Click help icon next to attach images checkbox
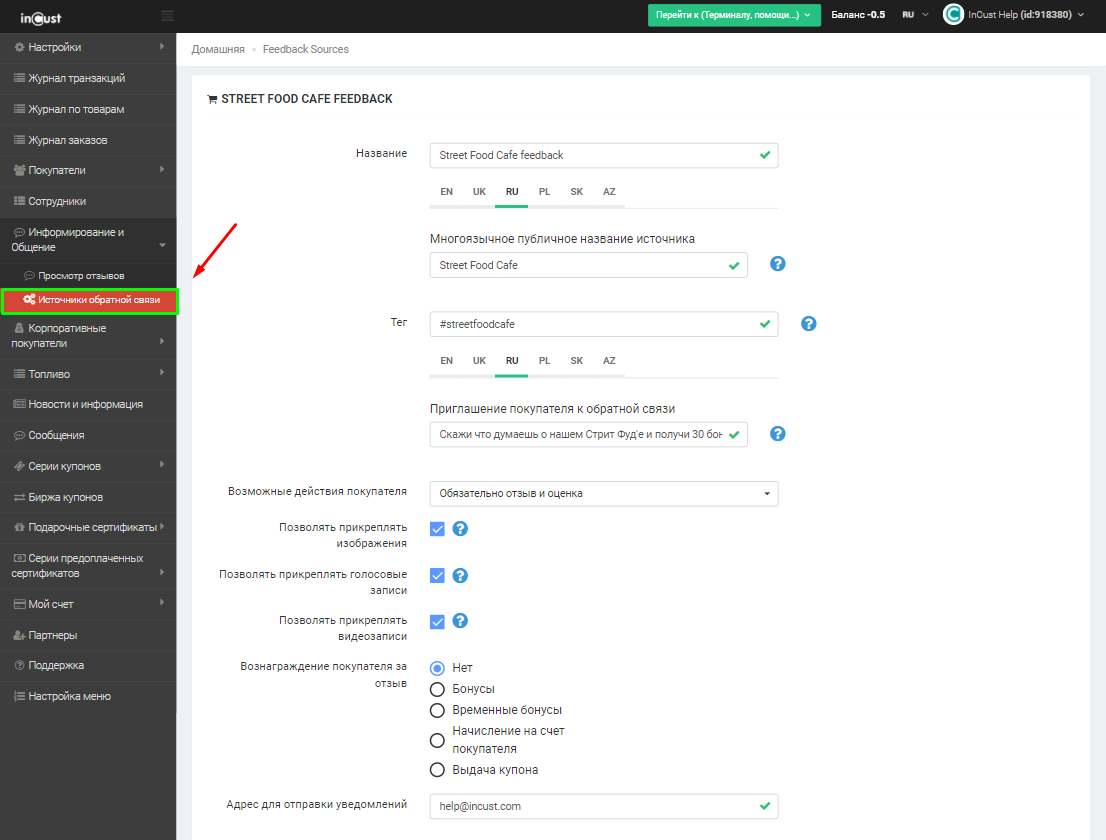Viewport: 1106px width, 840px height. click(460, 529)
